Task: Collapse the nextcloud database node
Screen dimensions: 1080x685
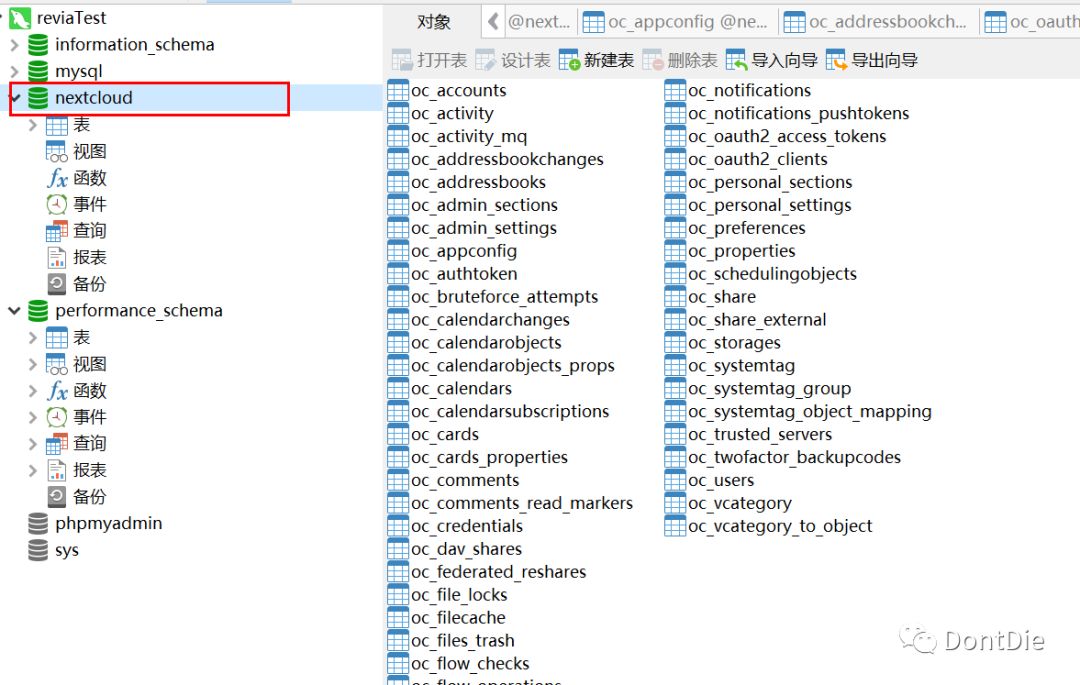Action: pos(14,98)
